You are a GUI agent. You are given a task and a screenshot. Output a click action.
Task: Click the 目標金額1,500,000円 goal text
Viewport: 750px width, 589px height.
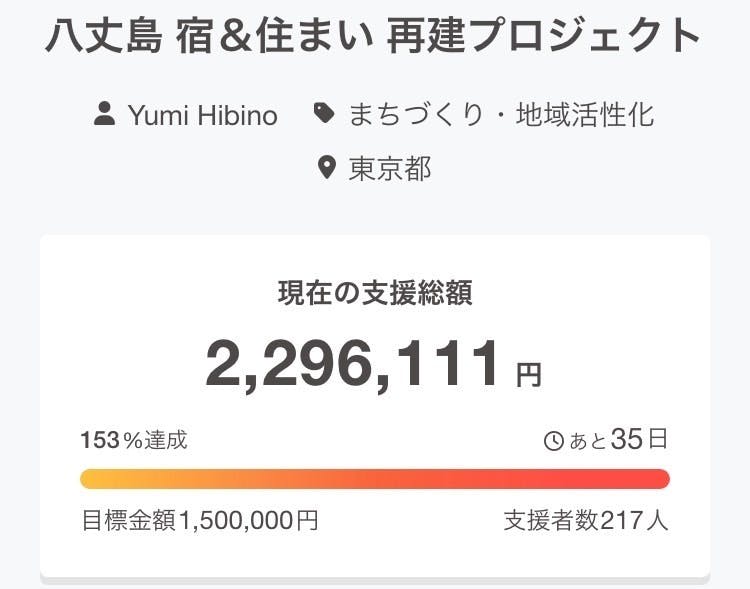[200, 521]
